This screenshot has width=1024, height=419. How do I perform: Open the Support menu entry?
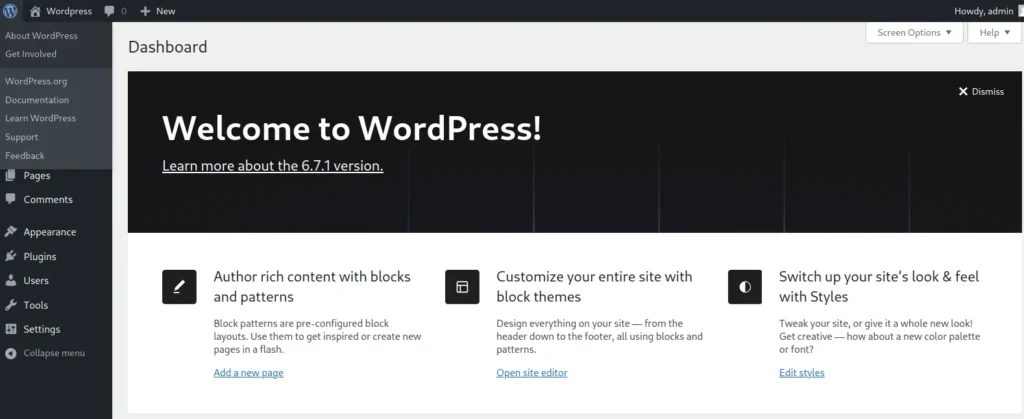pyautogui.click(x=22, y=137)
